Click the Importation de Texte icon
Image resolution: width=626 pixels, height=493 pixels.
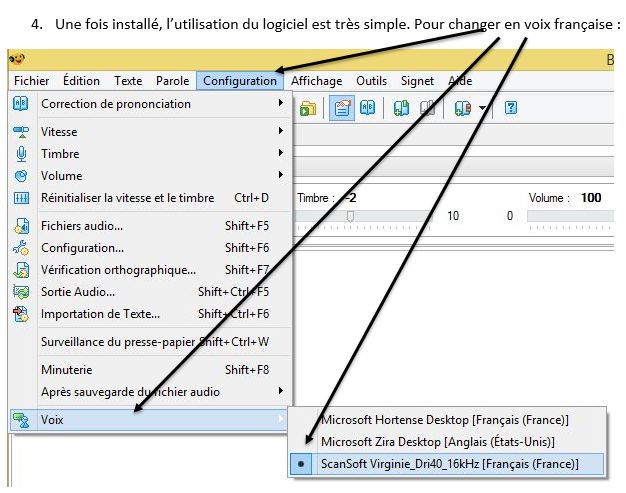[x=20, y=314]
